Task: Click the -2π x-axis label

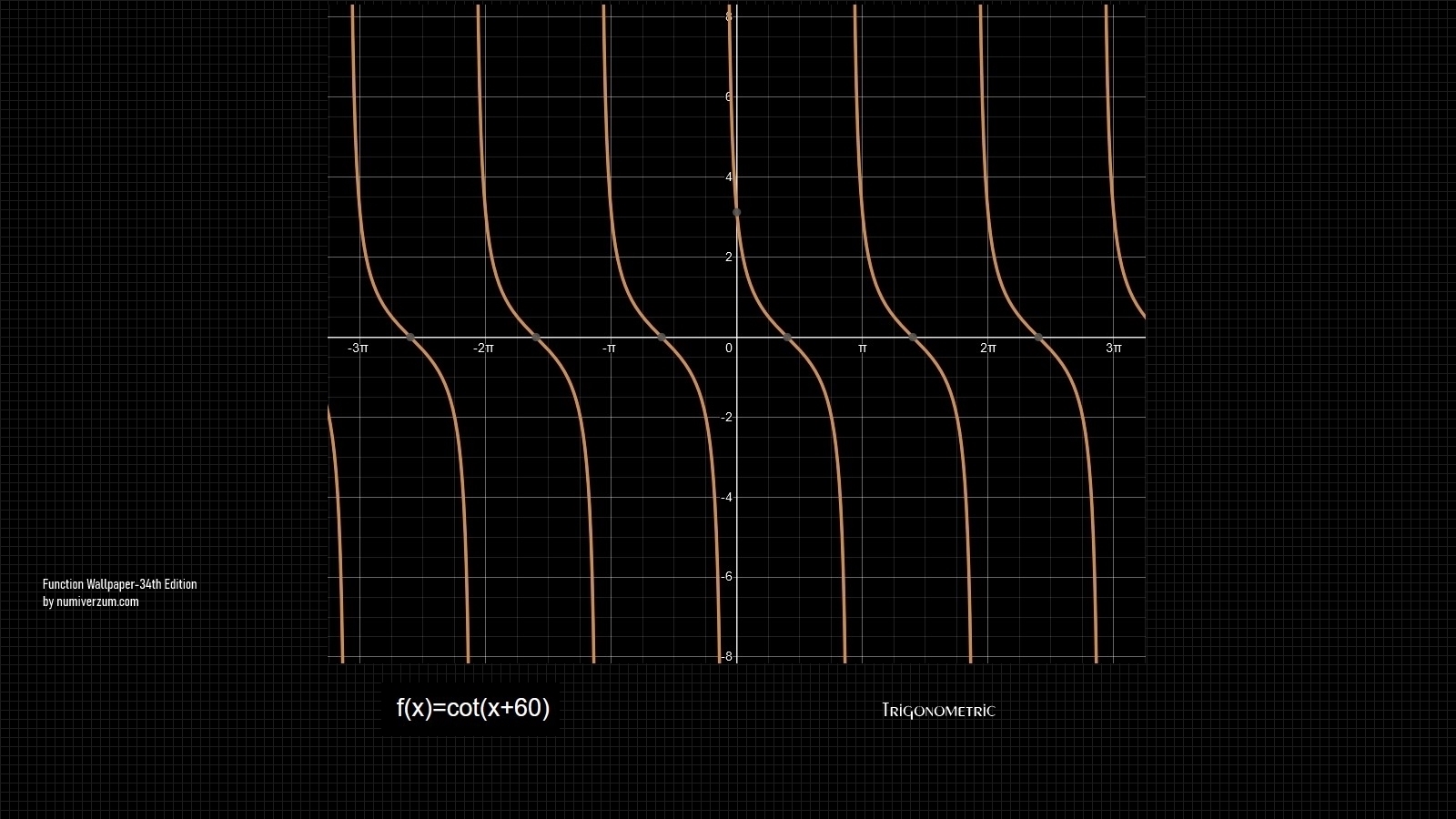Action: [x=483, y=349]
